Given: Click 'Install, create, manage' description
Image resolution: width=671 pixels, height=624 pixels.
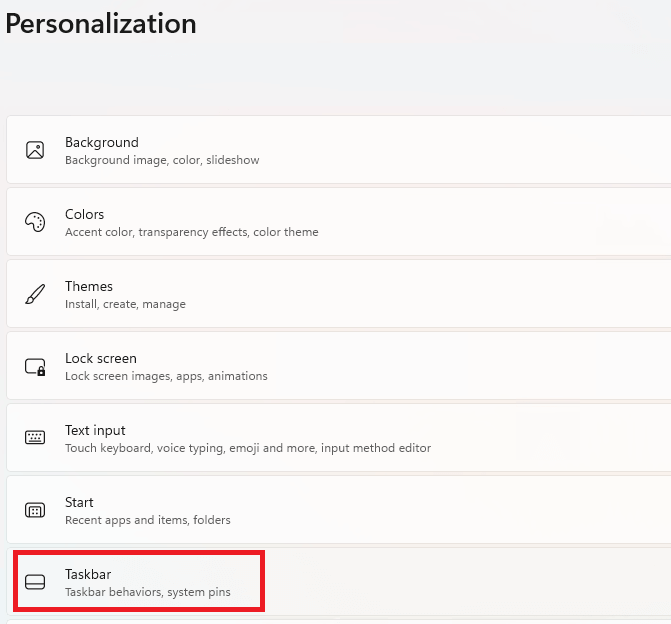Looking at the screenshot, I should pyautogui.click(x=125, y=304).
